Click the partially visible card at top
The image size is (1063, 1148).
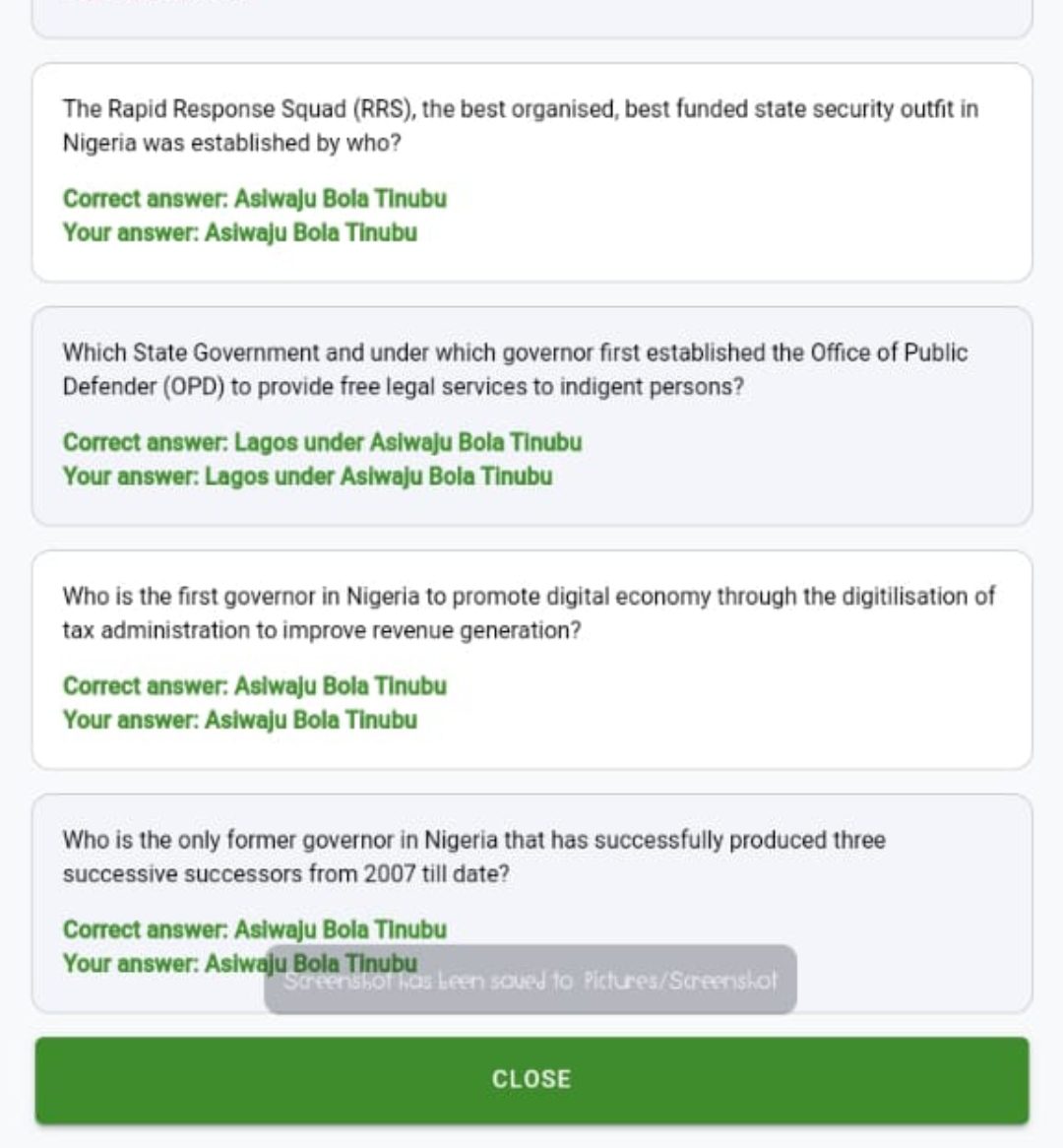tap(531, 19)
